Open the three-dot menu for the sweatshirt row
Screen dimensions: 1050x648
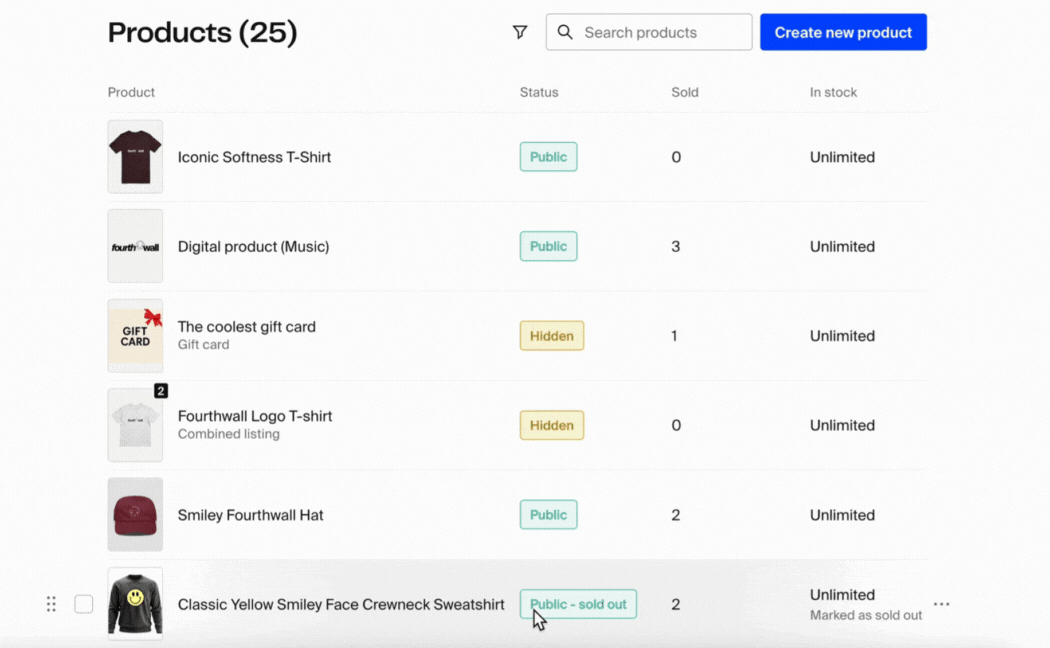[941, 604]
